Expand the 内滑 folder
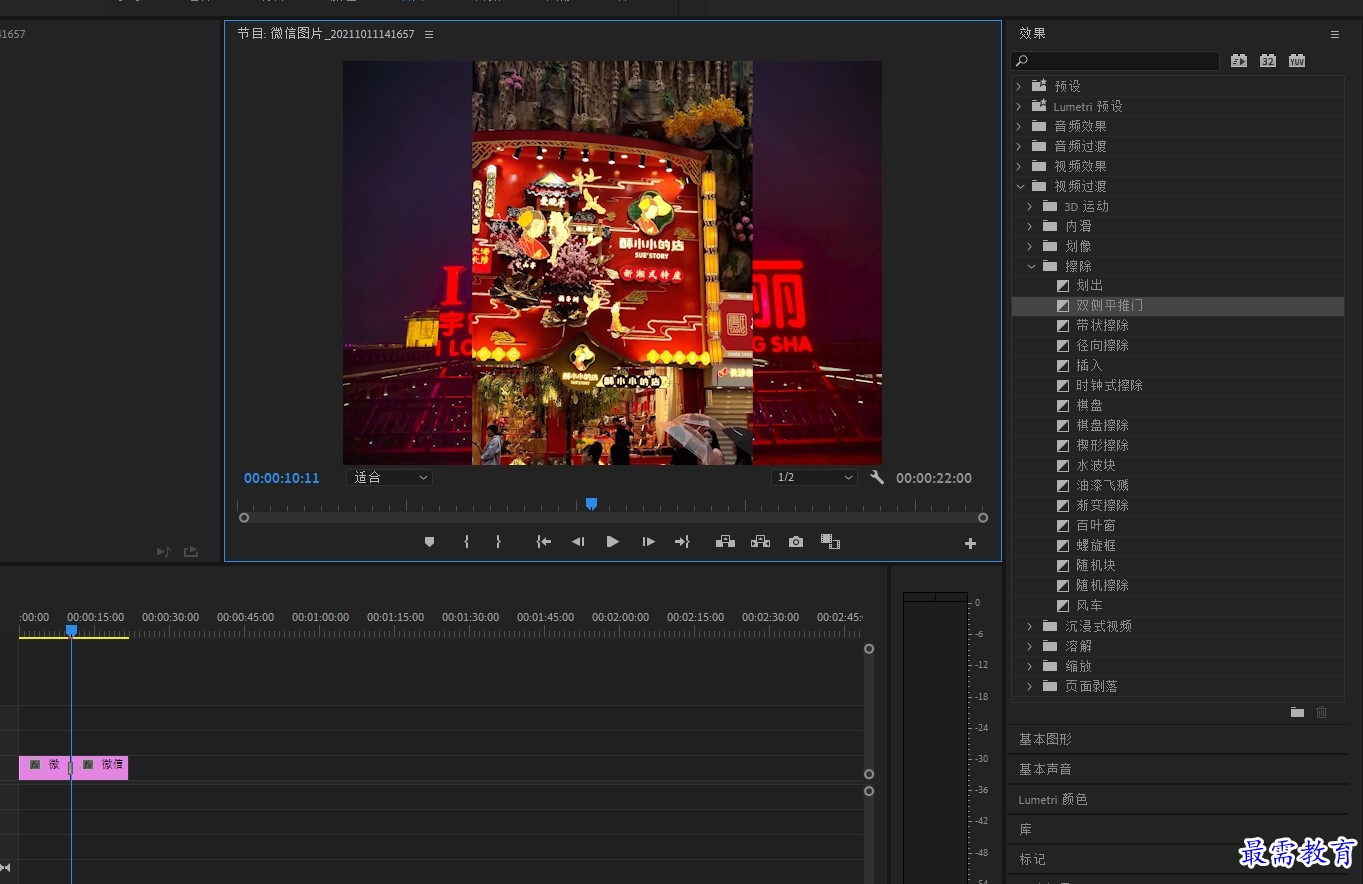 click(x=1030, y=226)
